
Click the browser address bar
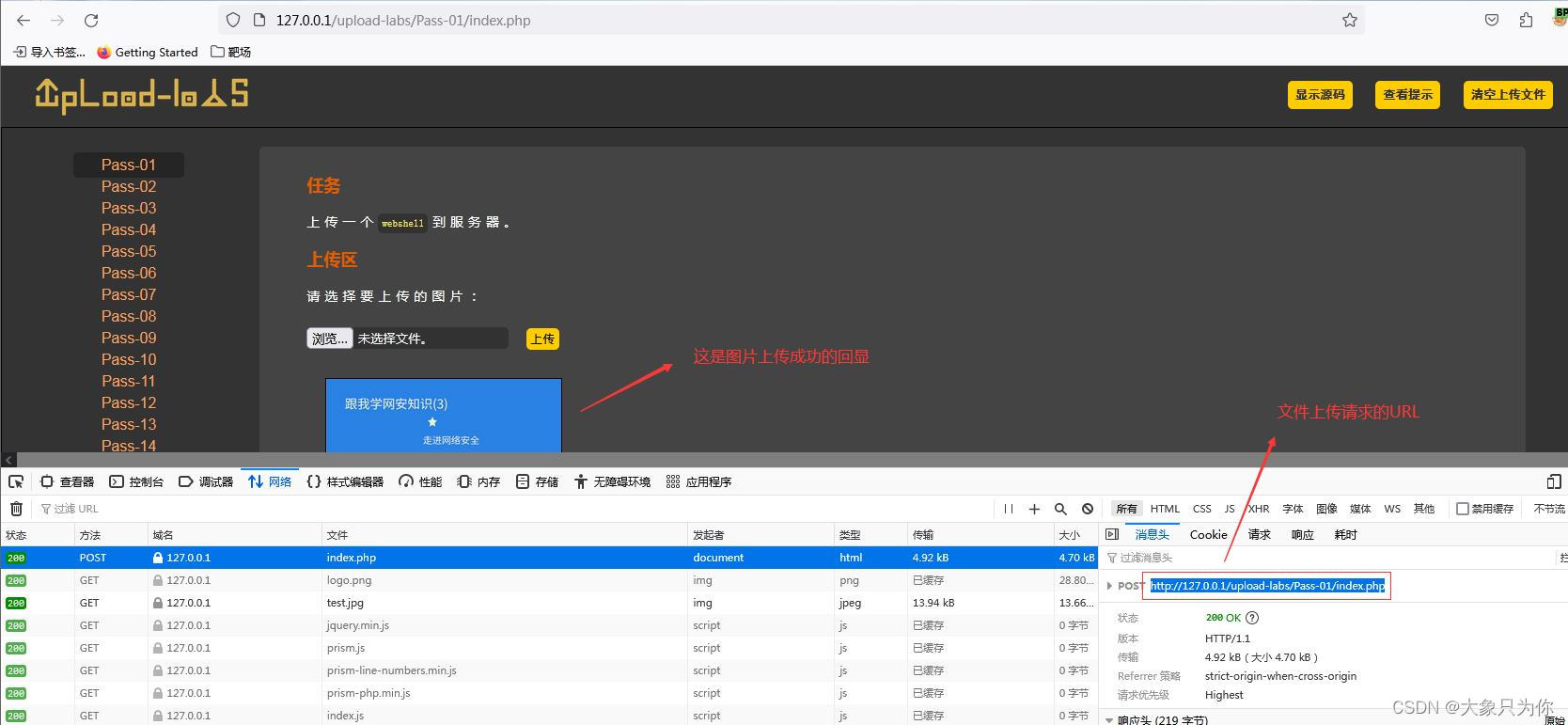pos(790,20)
